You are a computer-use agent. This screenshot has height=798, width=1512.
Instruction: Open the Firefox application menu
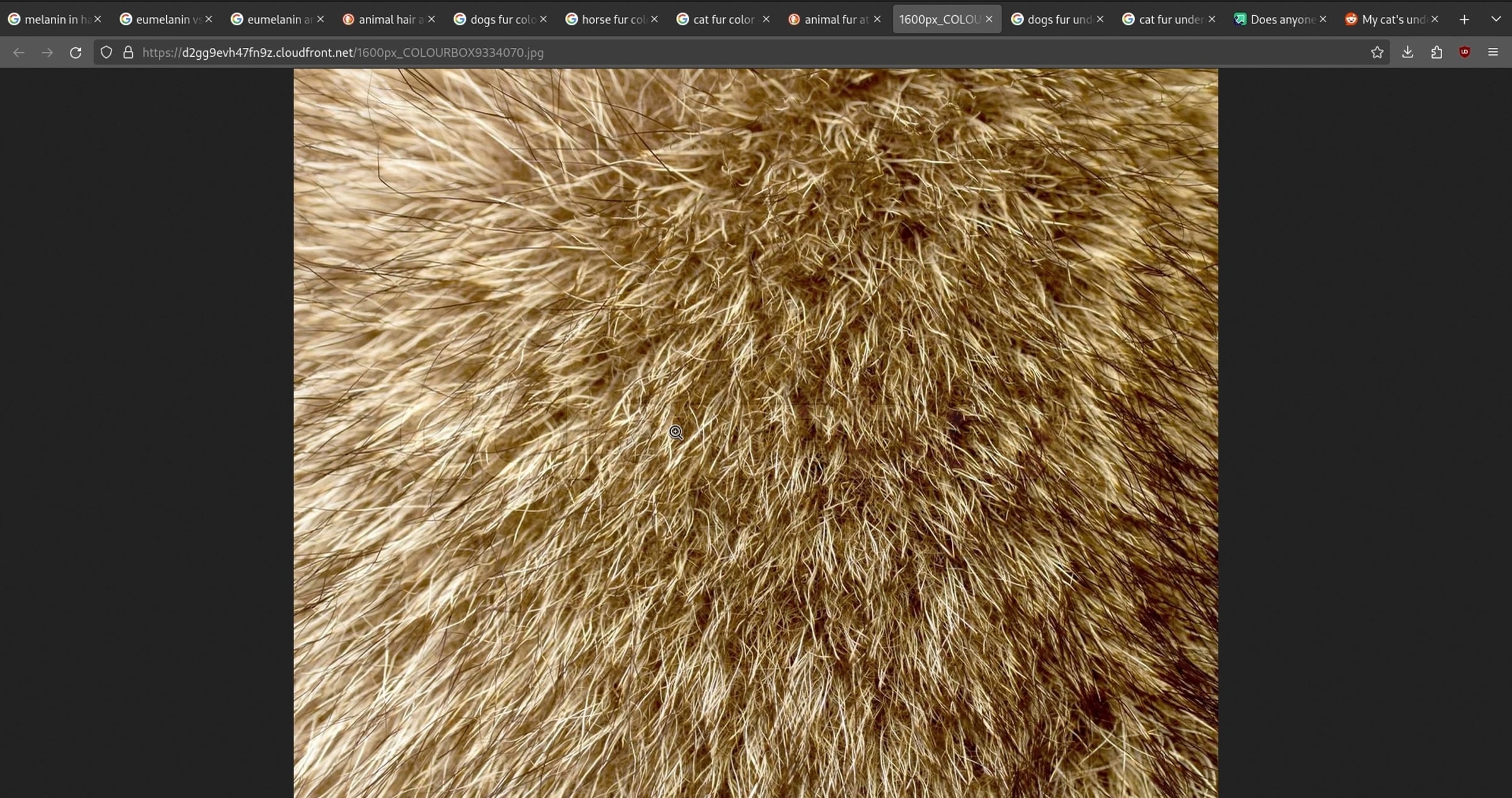click(1493, 53)
